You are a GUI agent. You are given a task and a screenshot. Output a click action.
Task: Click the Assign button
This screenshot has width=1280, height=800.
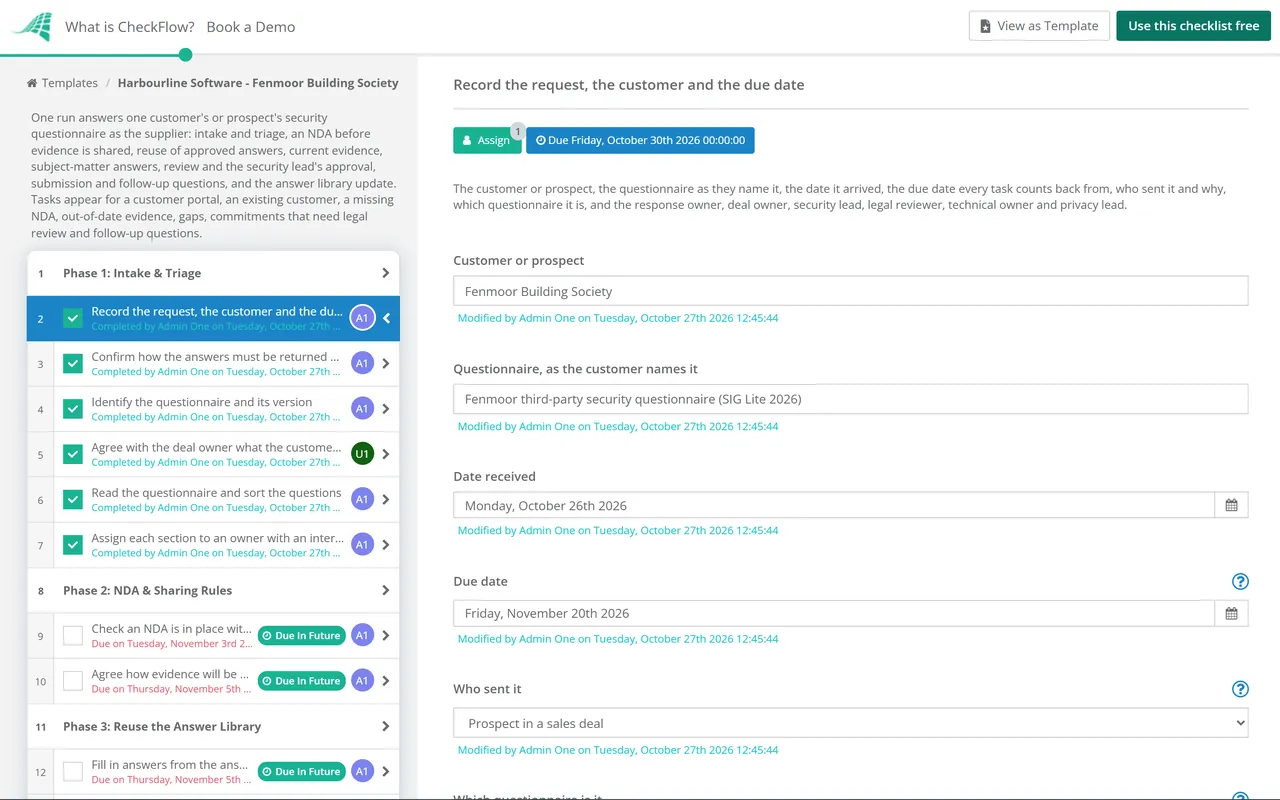point(487,140)
